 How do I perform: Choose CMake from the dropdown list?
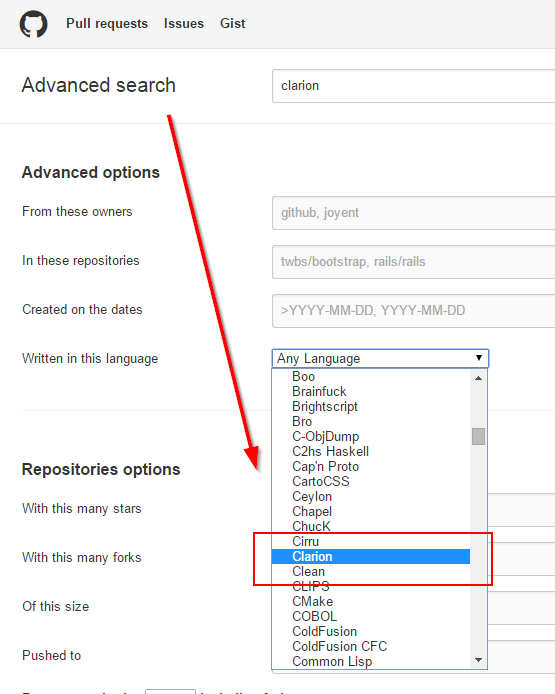pos(371,601)
